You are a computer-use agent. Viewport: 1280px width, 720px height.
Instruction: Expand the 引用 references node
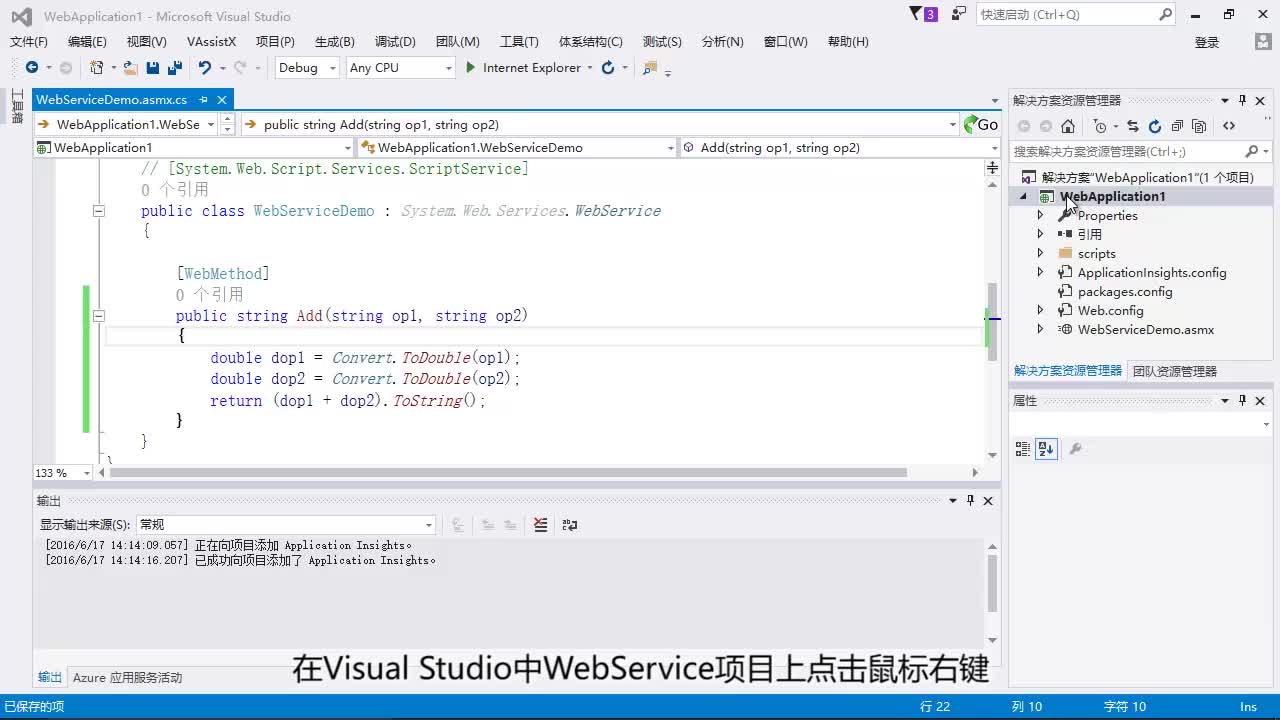[x=1040, y=234]
